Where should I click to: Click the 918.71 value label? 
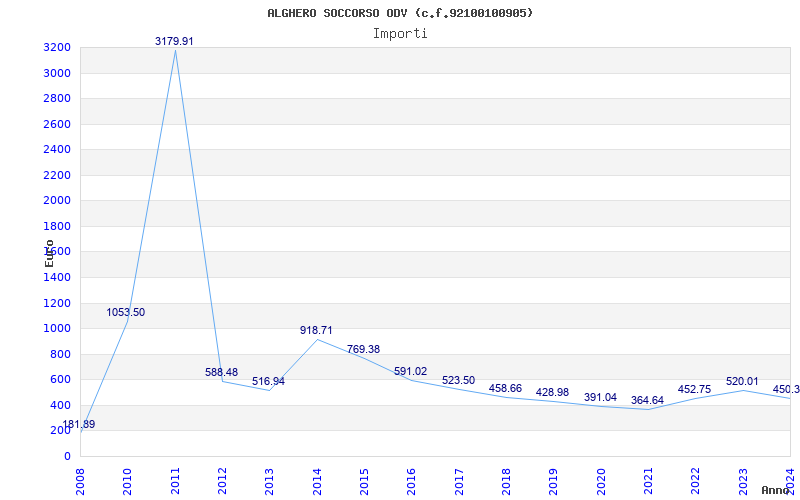[316, 331]
